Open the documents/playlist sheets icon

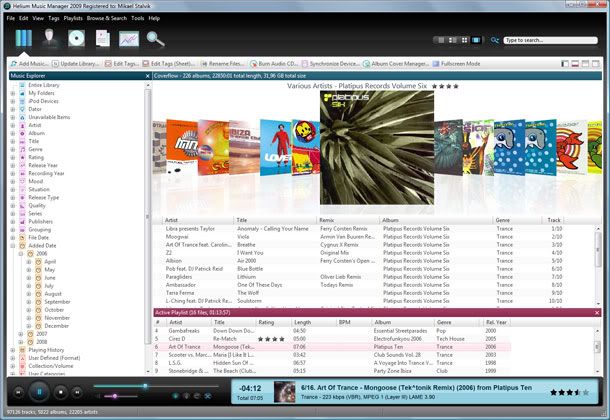click(x=103, y=38)
